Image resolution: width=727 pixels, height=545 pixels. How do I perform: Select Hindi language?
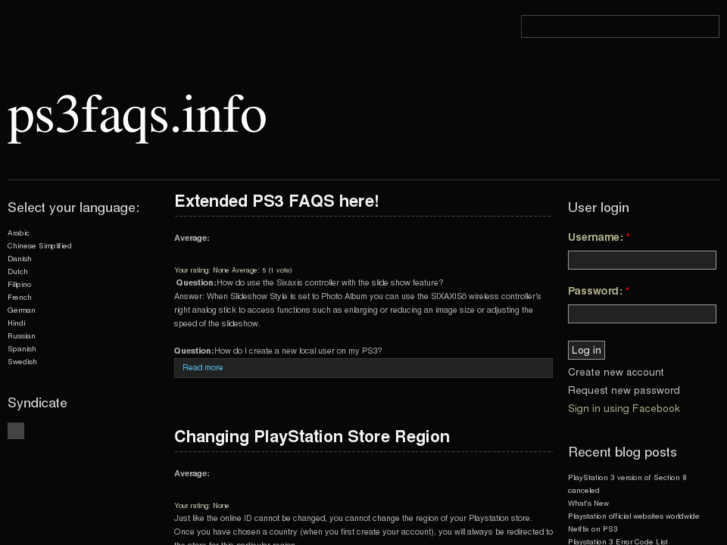17,323
